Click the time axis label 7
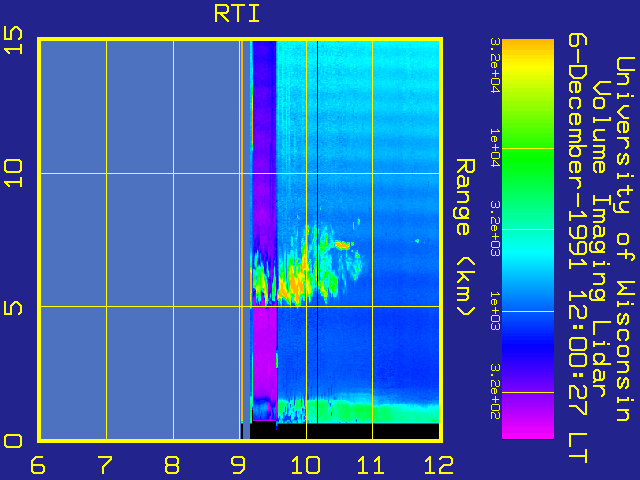 click(105, 465)
